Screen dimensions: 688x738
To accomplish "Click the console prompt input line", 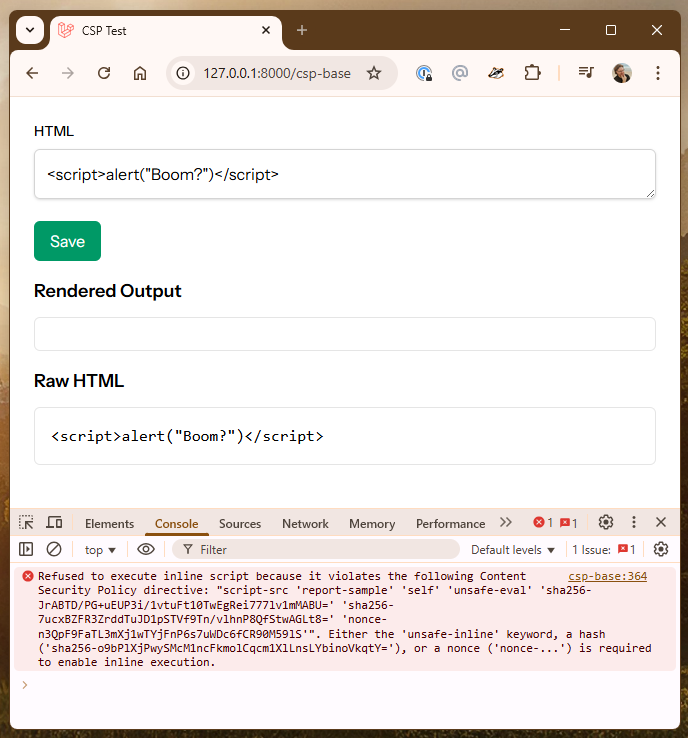I will [344, 685].
